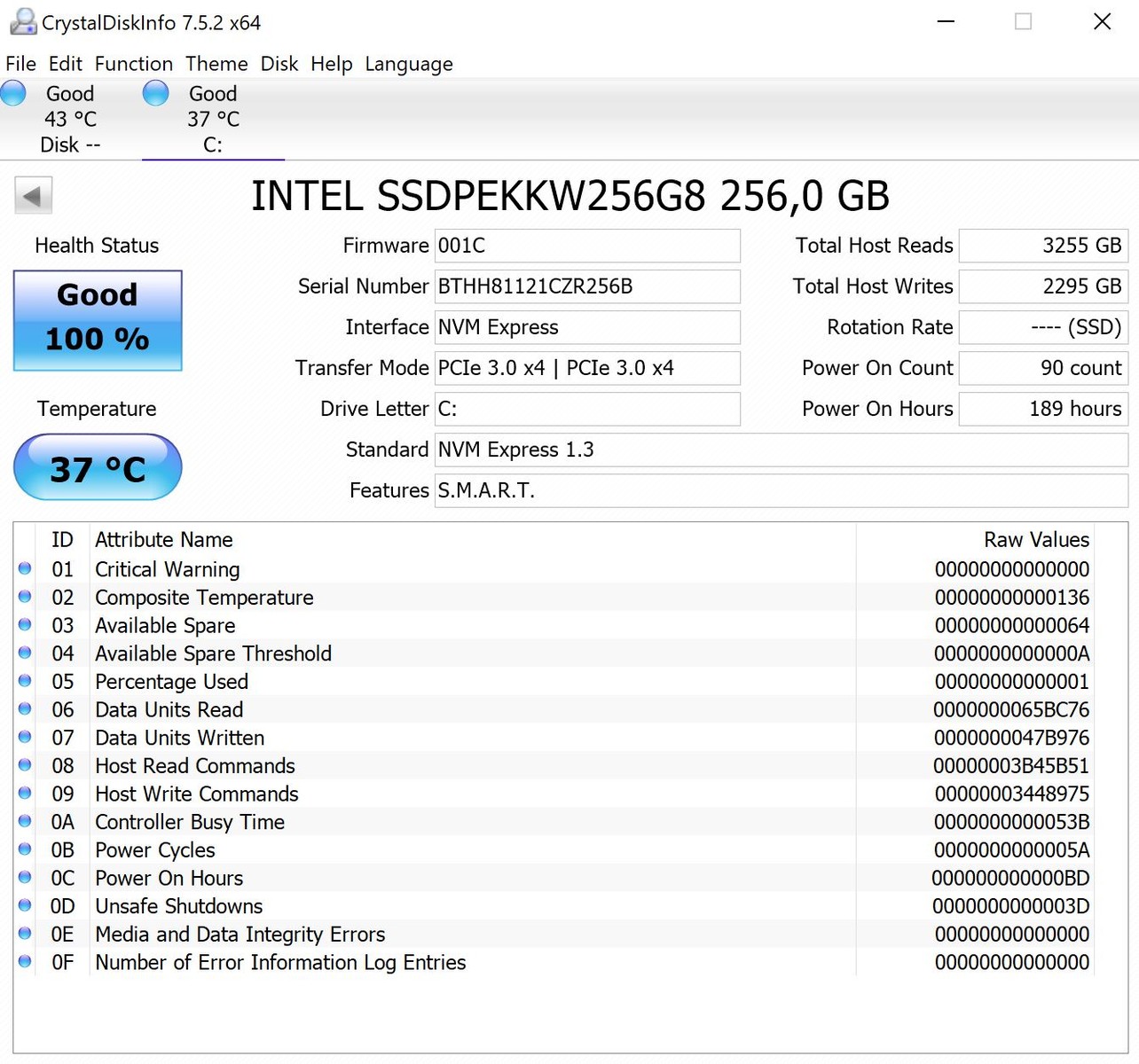Click status dot for Host Read Commands row
This screenshot has height=1064, width=1139.
click(x=25, y=765)
